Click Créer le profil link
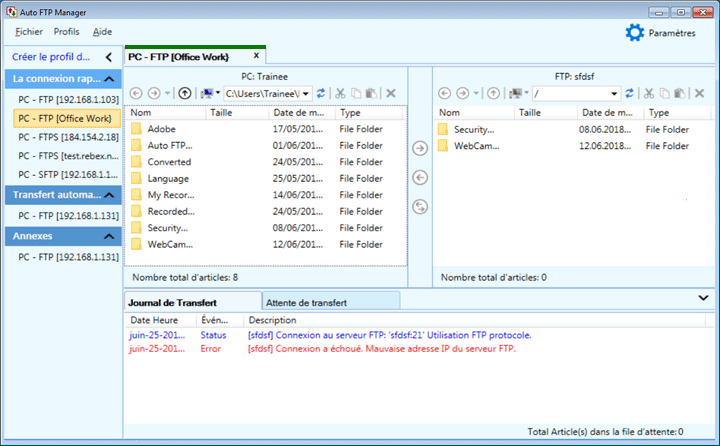Image resolution: width=720 pixels, height=446 pixels. click(x=51, y=57)
